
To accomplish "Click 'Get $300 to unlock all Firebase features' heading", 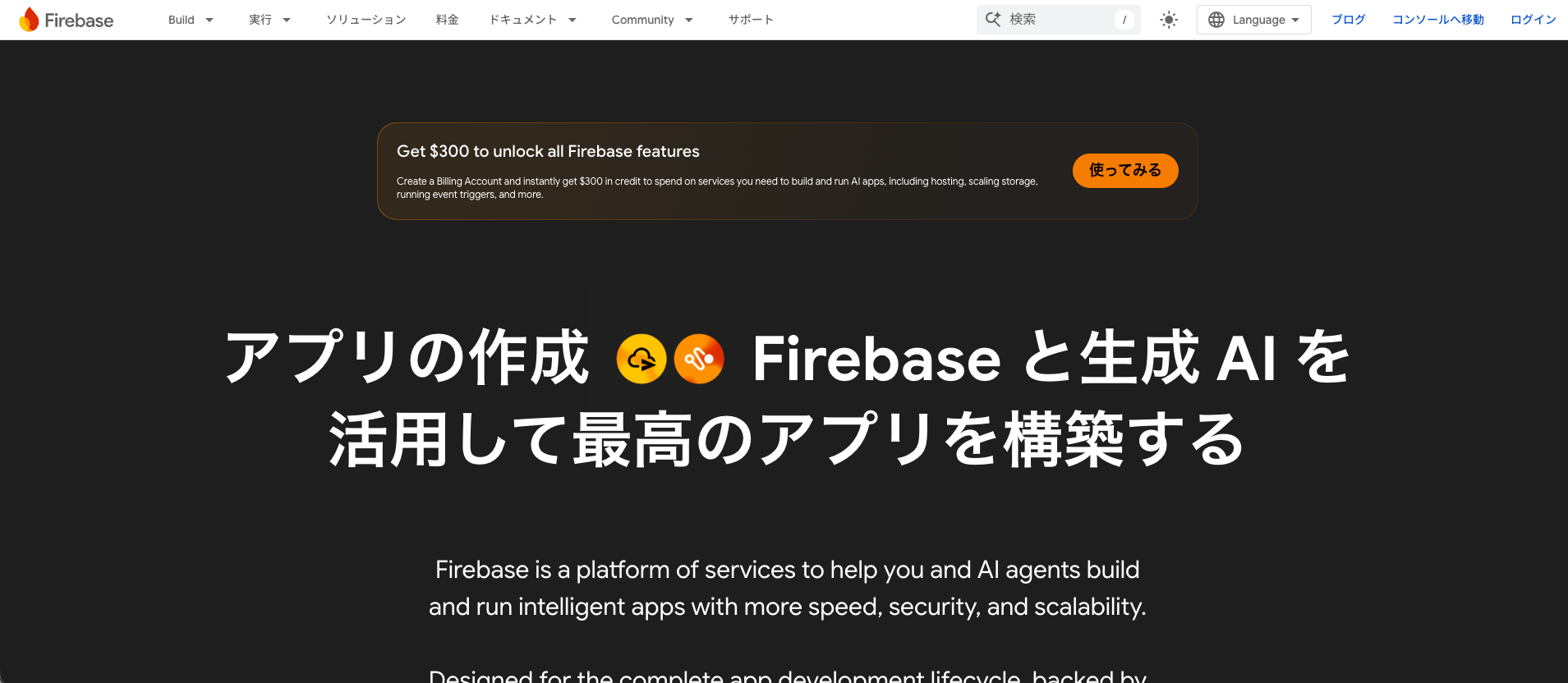I will click(548, 151).
